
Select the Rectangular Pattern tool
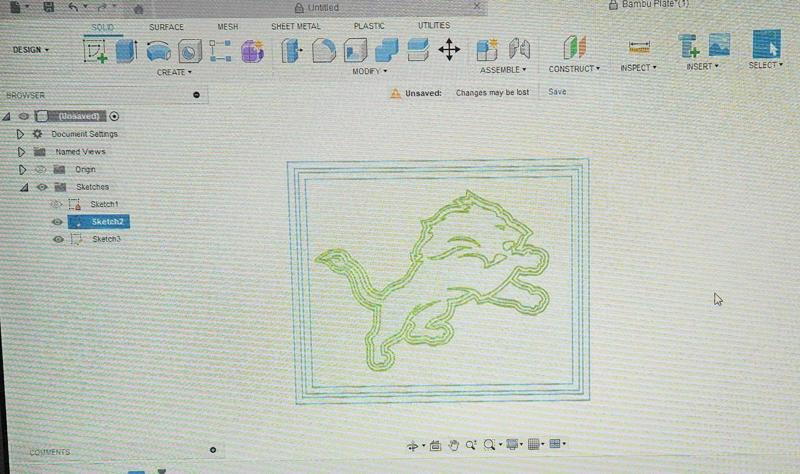(x=220, y=51)
